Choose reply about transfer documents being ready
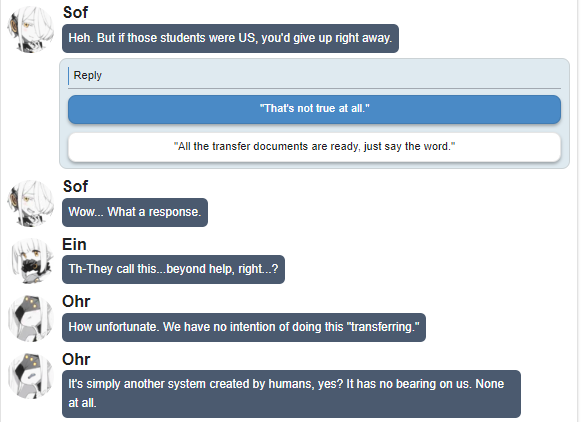This screenshot has height=422, width=583. point(314,147)
